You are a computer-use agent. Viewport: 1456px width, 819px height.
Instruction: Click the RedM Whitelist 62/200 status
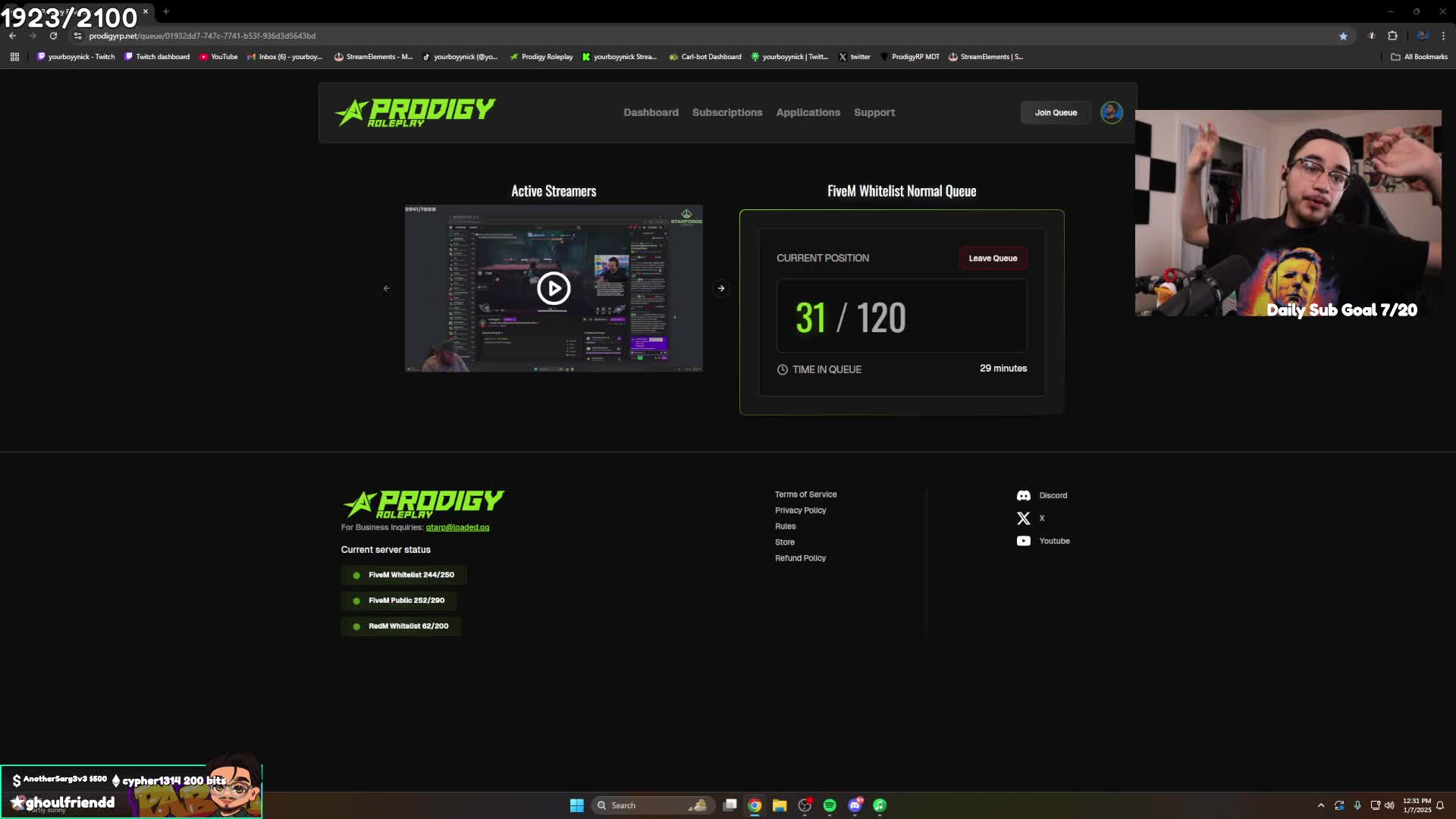[x=400, y=626]
